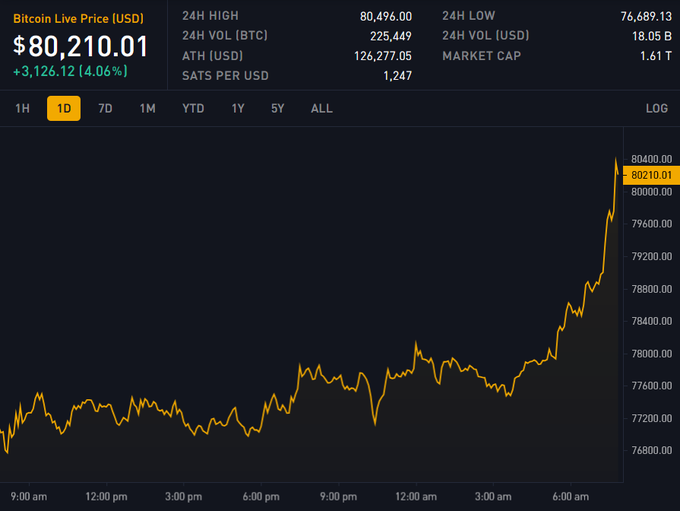
Task: Click the 3:00 pm x-axis label
Action: [183, 497]
